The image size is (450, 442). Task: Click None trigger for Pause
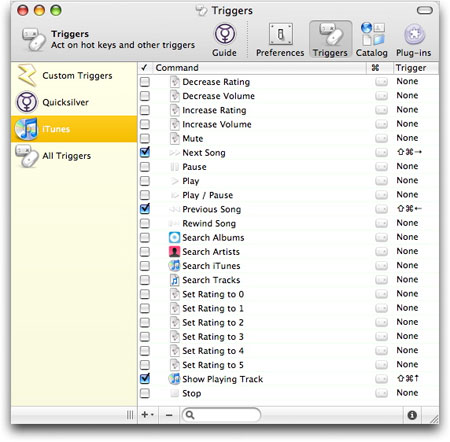407,166
